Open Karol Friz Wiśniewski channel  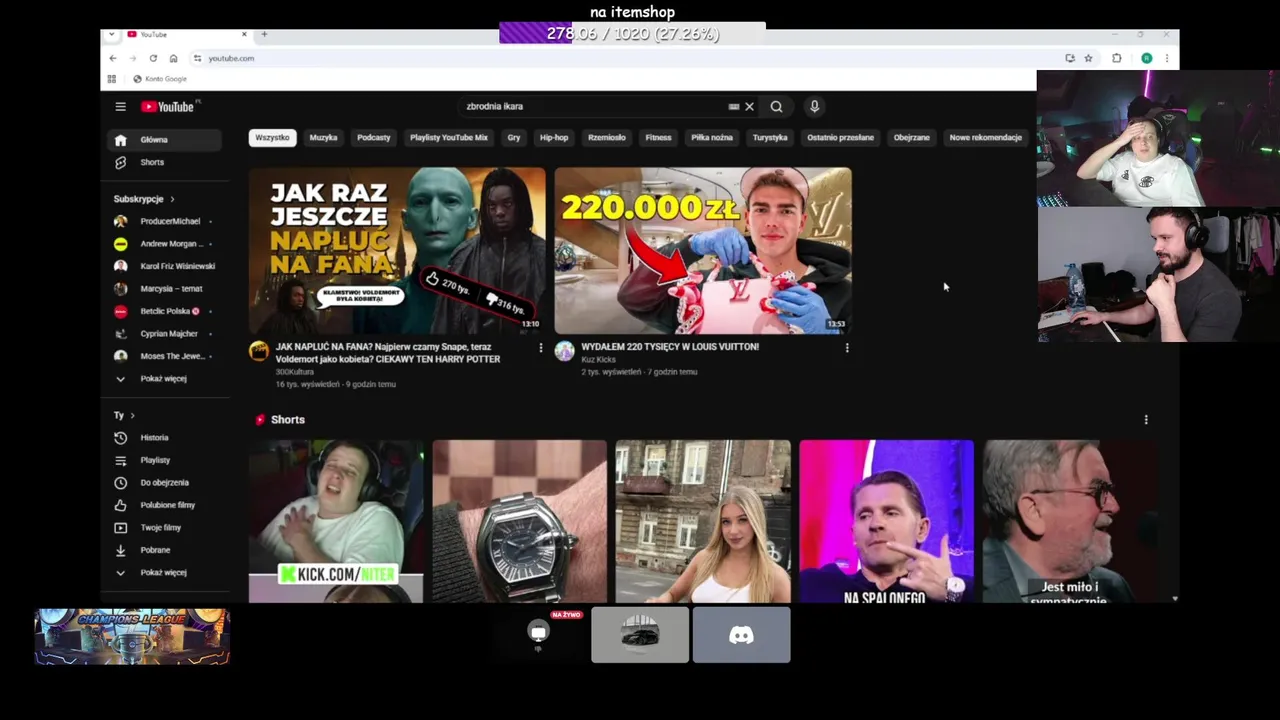[x=164, y=266]
